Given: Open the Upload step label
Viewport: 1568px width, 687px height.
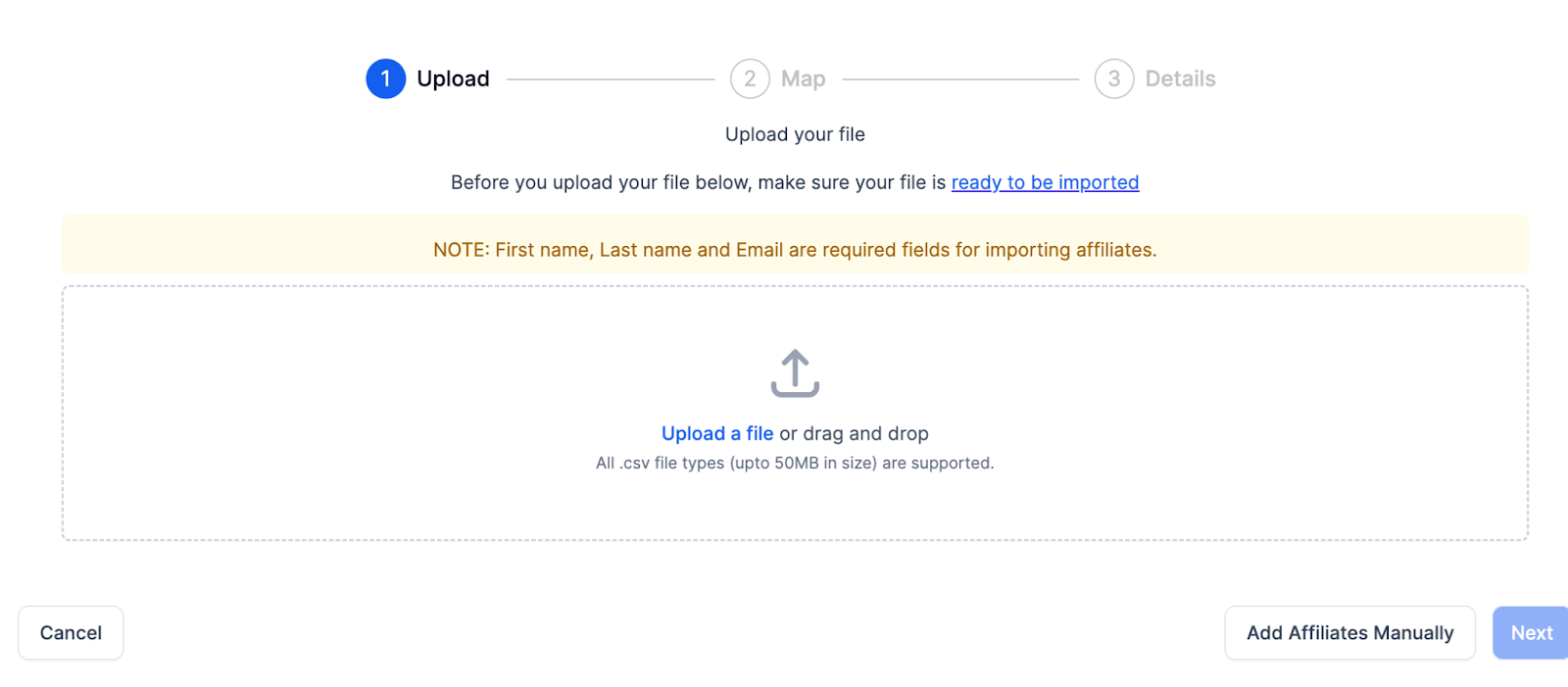Looking at the screenshot, I should 453,78.
